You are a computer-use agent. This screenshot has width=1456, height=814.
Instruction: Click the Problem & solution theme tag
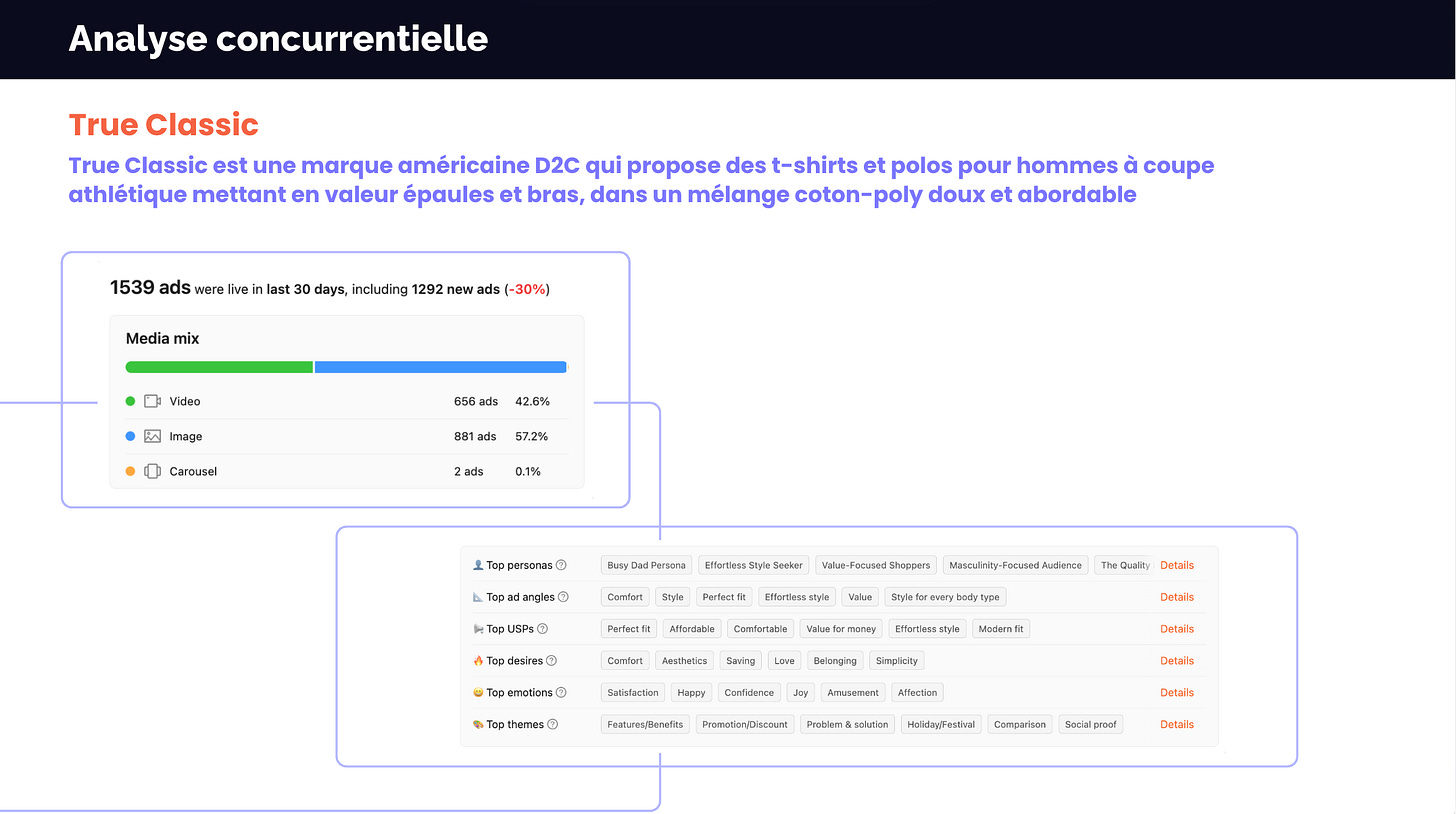[x=847, y=725]
